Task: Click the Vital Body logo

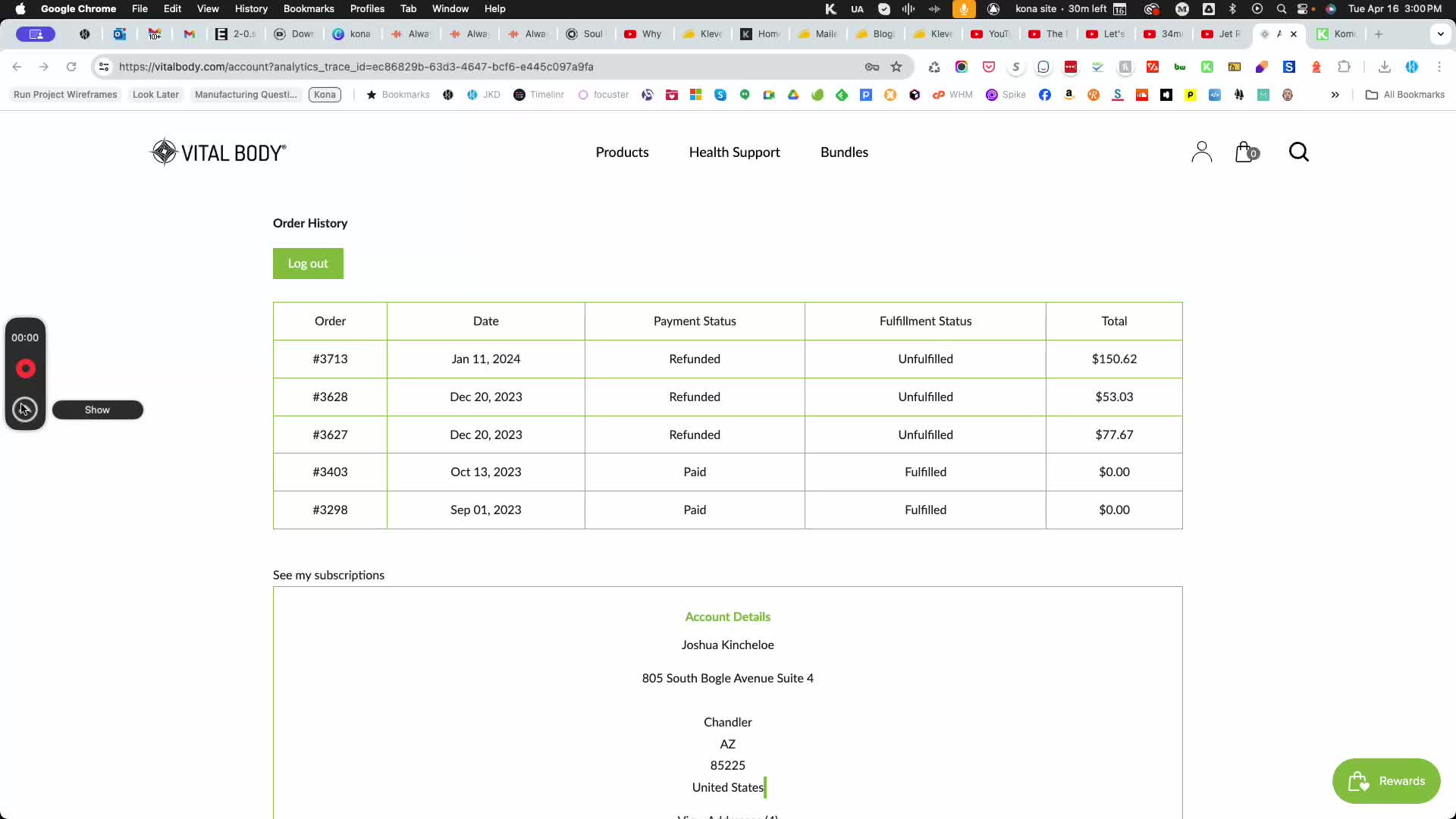Action: [218, 152]
